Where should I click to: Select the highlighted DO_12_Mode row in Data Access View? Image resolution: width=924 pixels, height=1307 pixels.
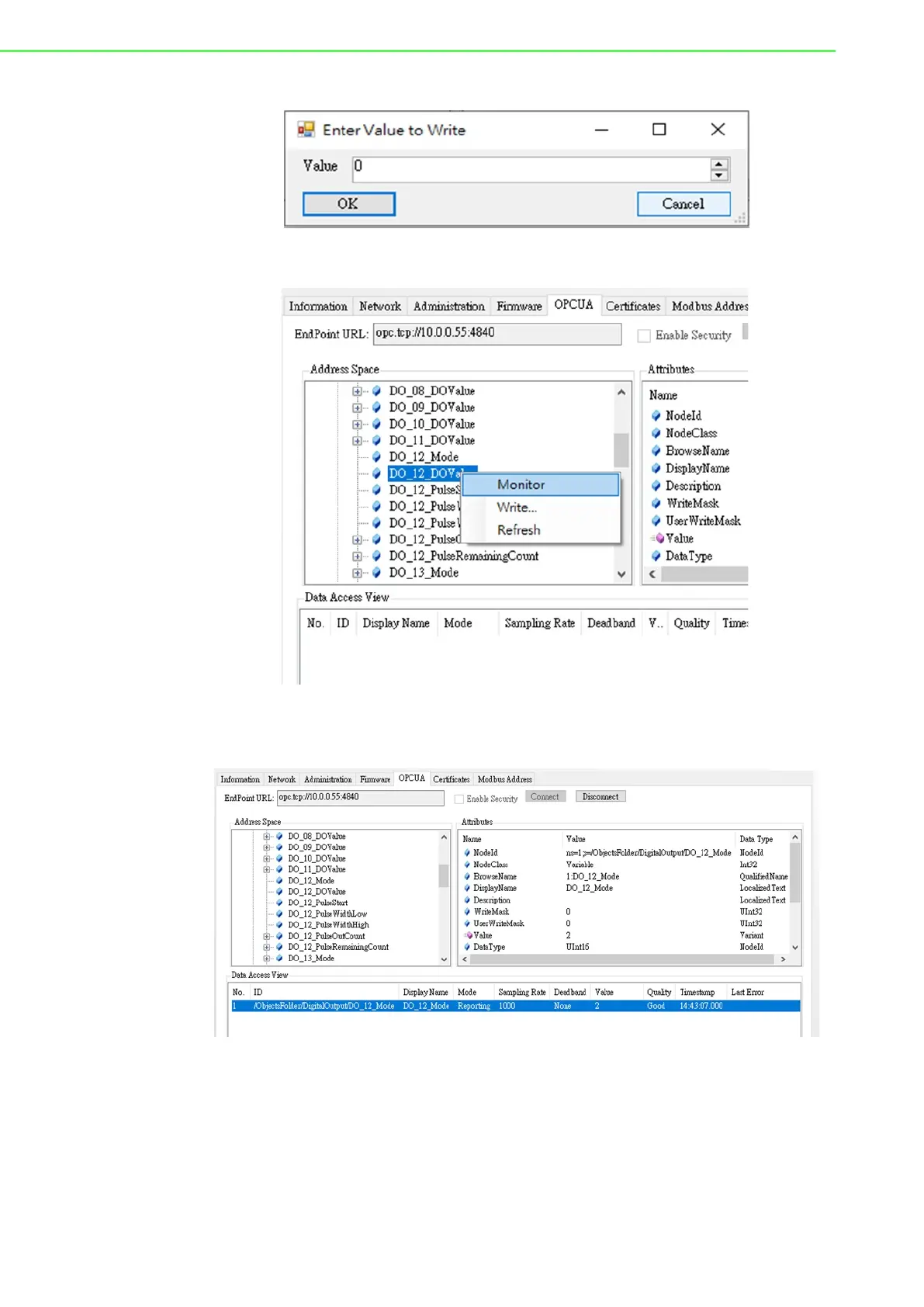[515, 1007]
